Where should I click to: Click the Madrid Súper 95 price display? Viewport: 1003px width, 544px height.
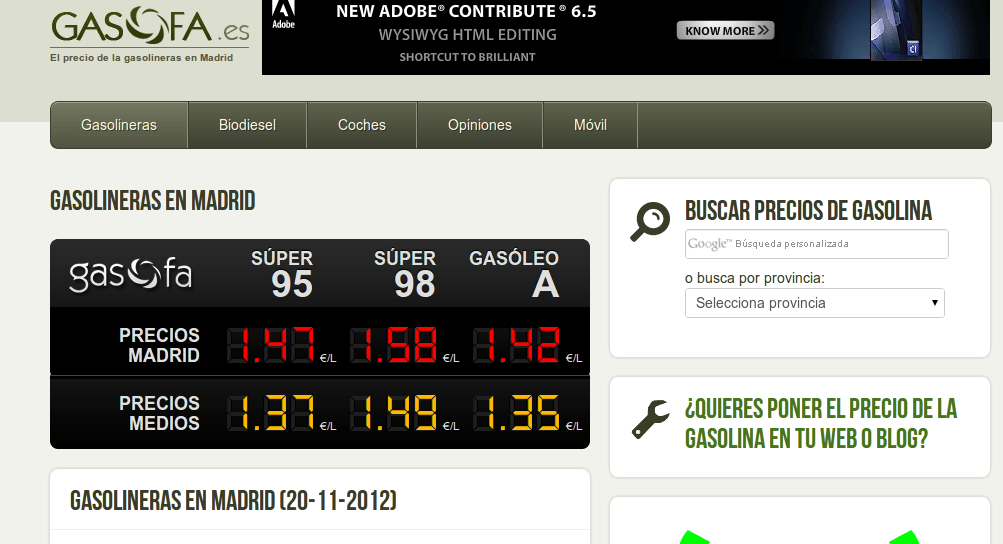click(x=271, y=345)
